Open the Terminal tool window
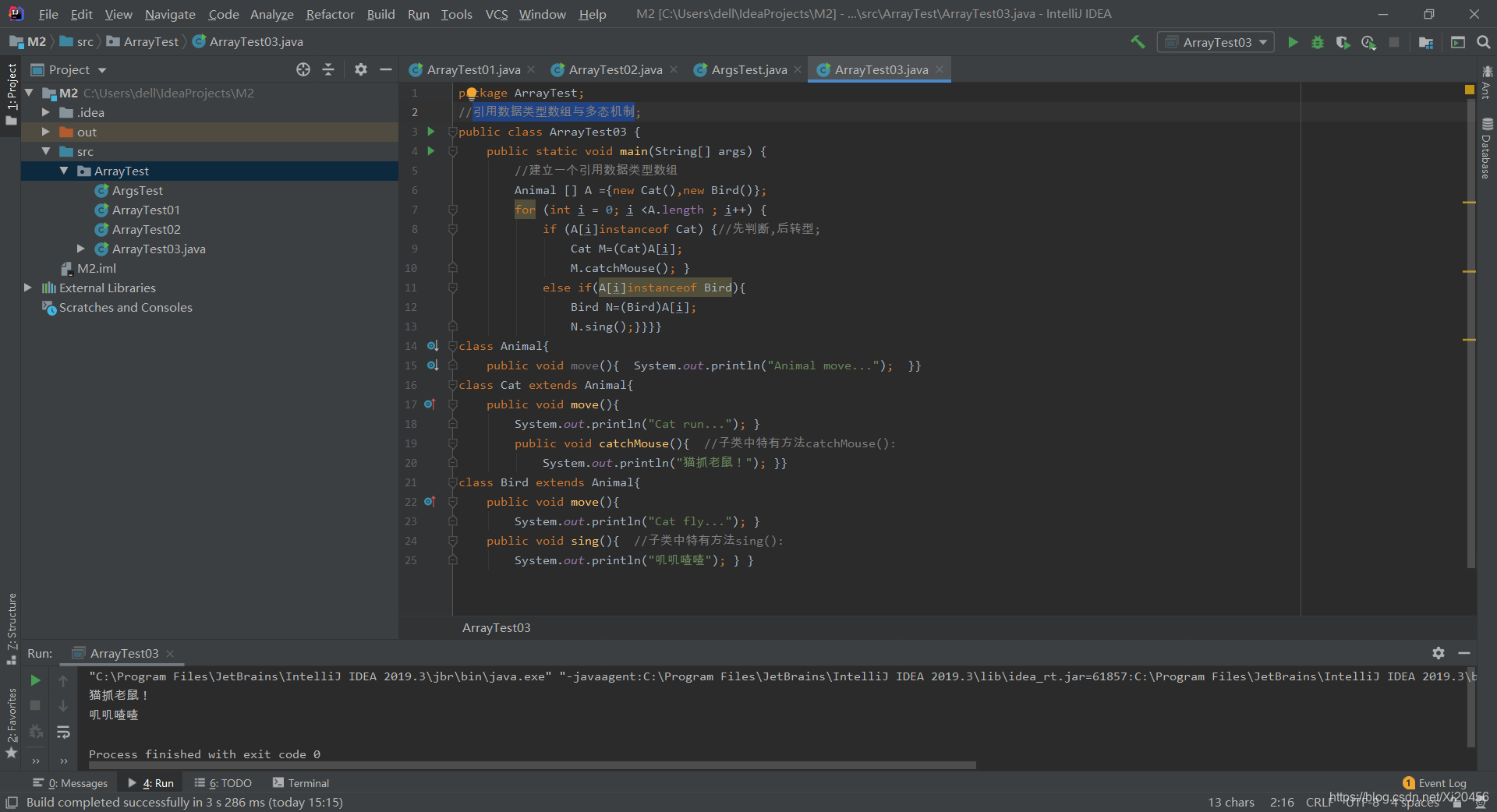The image size is (1497, 812). [301, 783]
